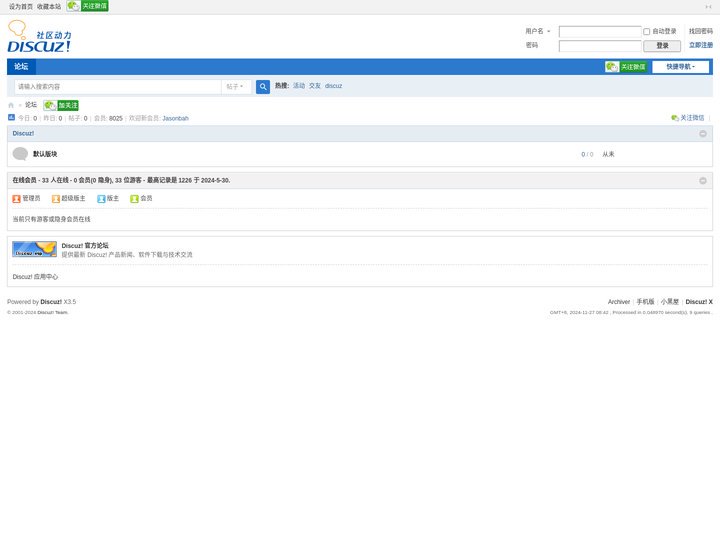Click the 默认版块 forum speech bubble icon

pyautogui.click(x=20, y=154)
